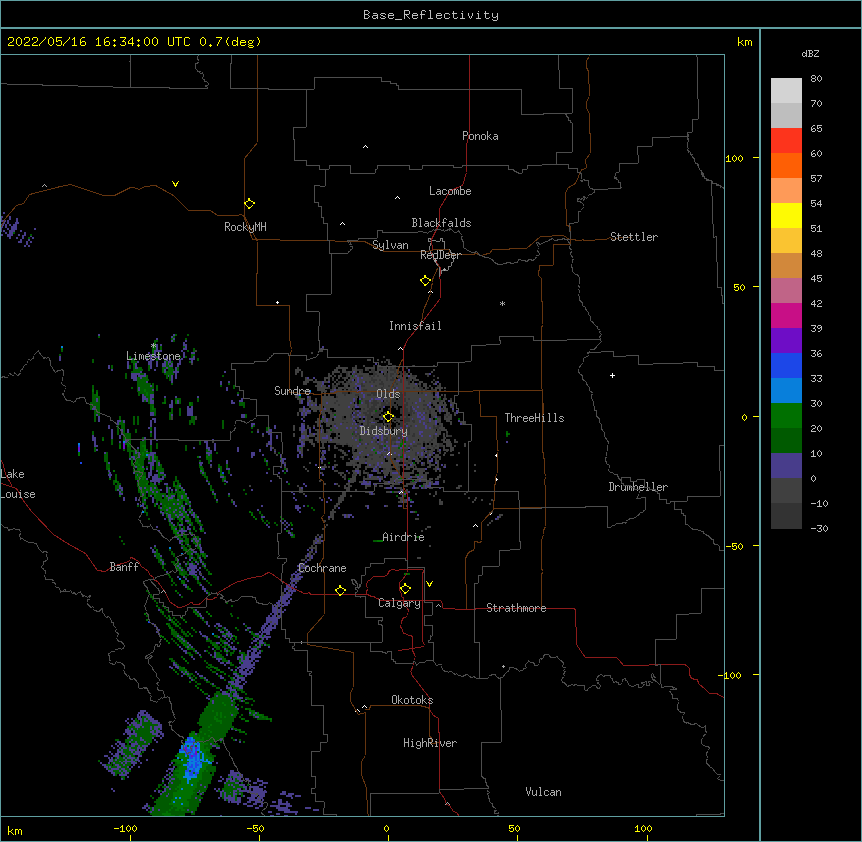Click the Sylvan label on the map
The width and height of the screenshot is (862, 842).
click(x=390, y=245)
